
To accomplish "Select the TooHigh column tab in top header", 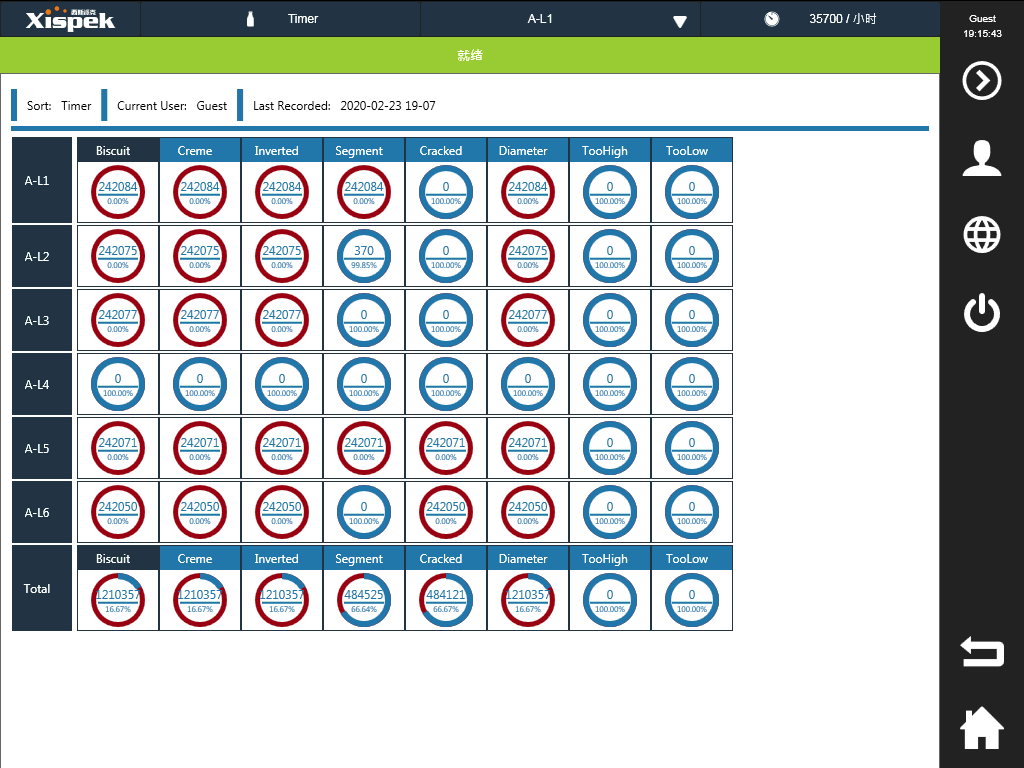I will (x=610, y=150).
